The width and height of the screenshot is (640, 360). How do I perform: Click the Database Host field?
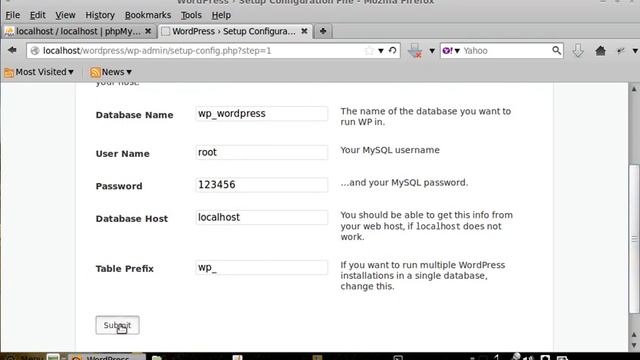point(262,217)
